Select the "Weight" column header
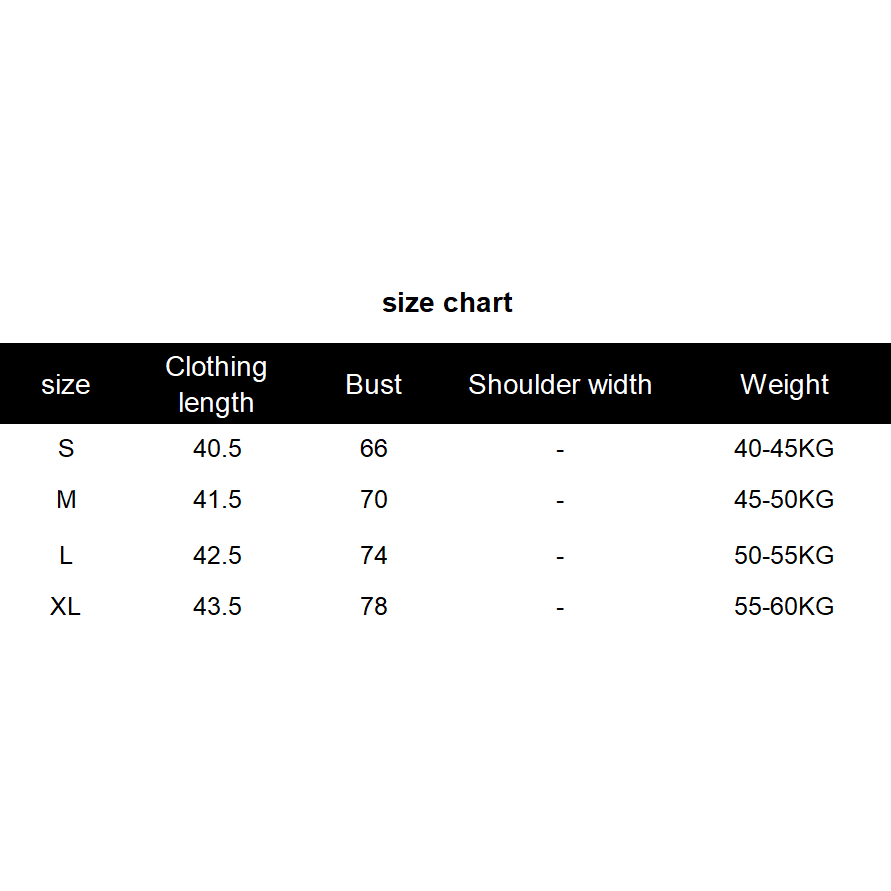This screenshot has height=891, width=891. pyautogui.click(x=784, y=385)
